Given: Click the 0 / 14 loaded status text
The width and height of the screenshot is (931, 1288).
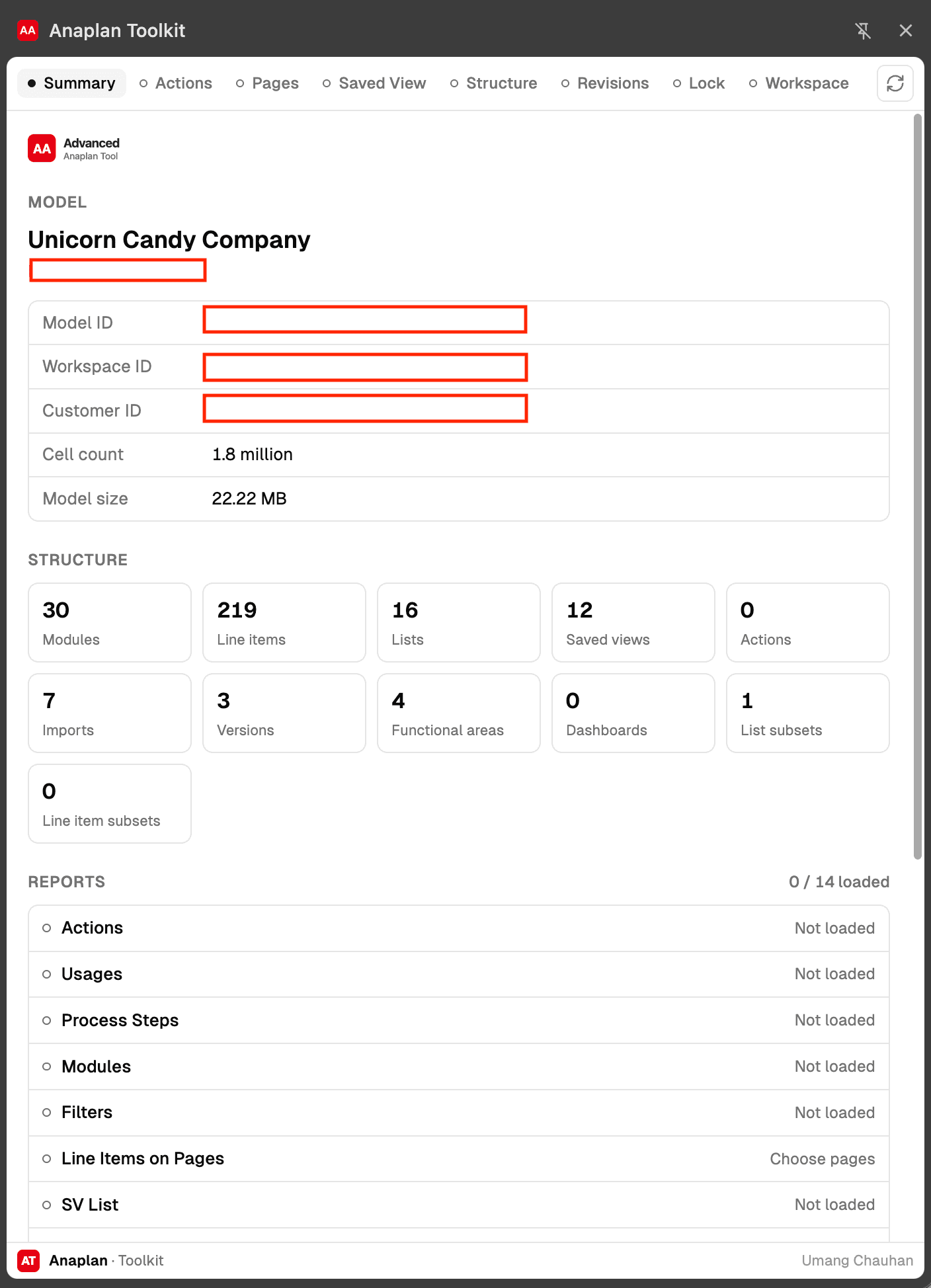Looking at the screenshot, I should (839, 882).
